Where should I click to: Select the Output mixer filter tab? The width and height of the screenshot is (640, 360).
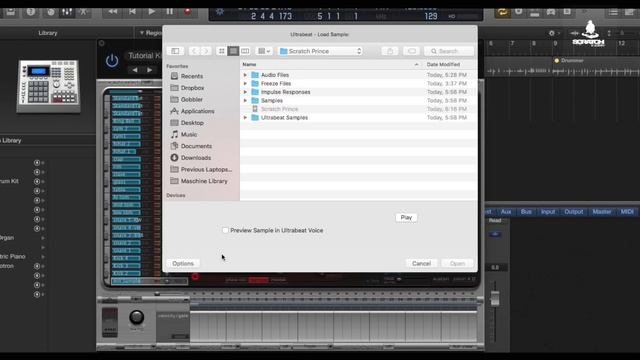[x=573, y=211]
